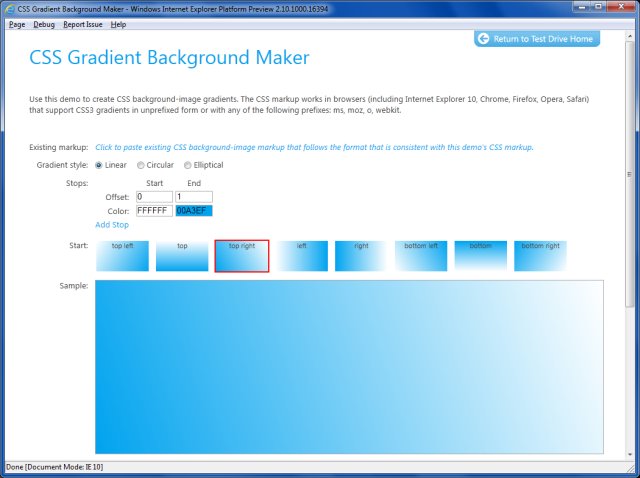Choose the top start thumbnail
This screenshot has height=478, width=640.
point(182,256)
